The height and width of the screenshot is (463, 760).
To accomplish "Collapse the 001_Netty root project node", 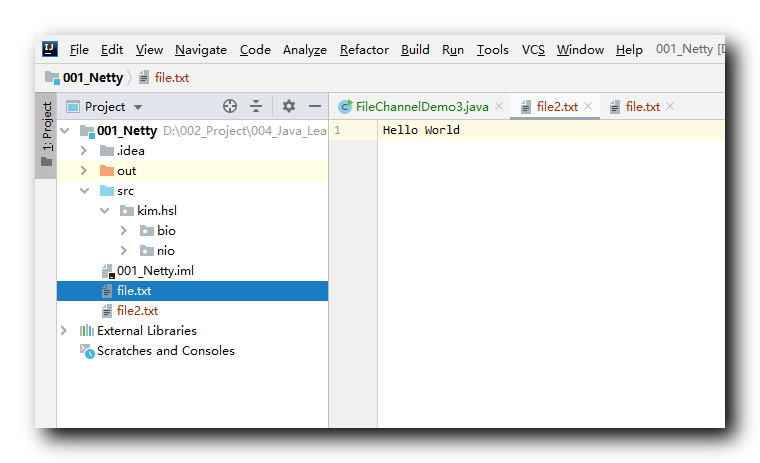I will [x=64, y=130].
